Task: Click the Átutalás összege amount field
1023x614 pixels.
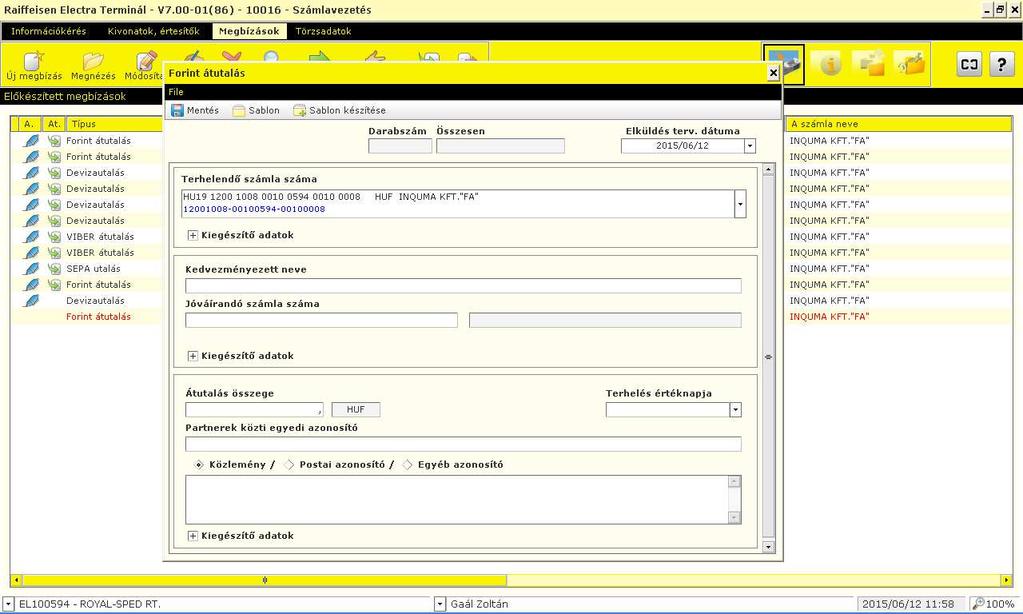Action: 254,410
